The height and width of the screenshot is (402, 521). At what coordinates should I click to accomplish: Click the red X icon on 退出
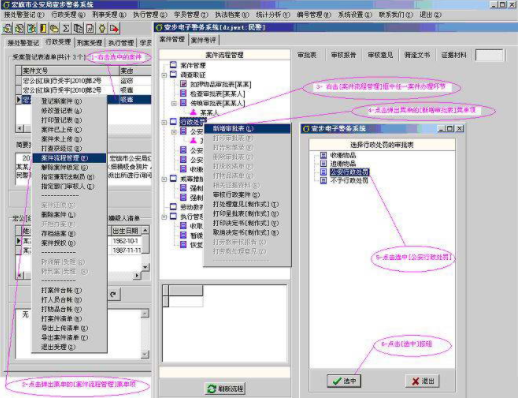pos(415,381)
